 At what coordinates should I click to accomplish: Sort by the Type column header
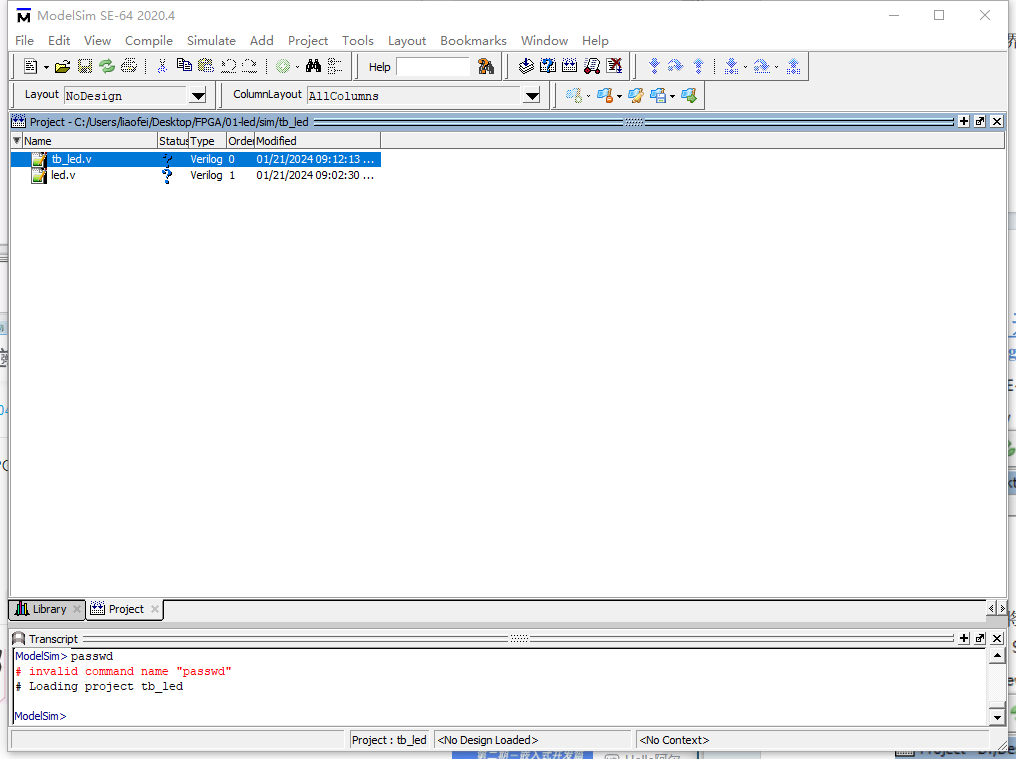207,141
